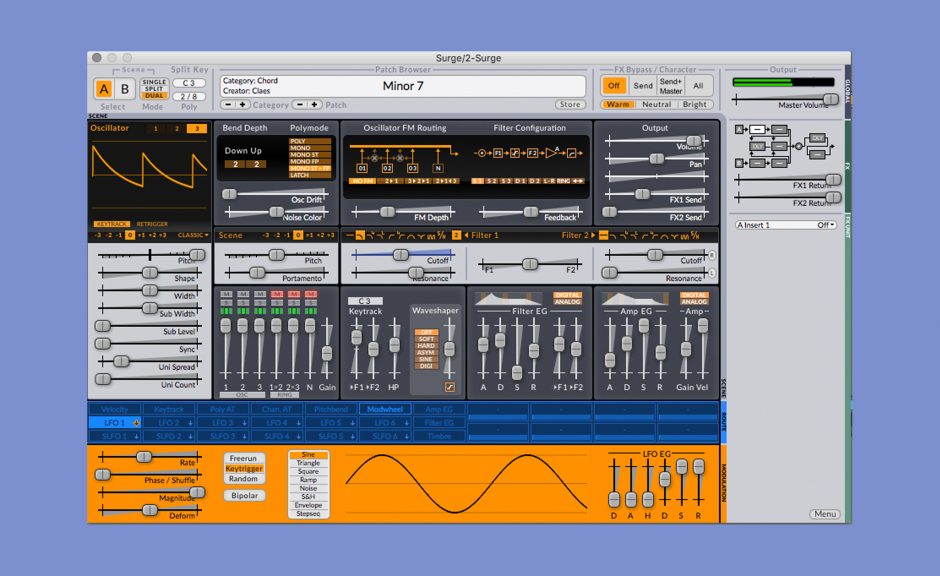Select a sawtooth shape icon in the Filter 1 type row
The image size is (940, 576).
click(x=359, y=233)
